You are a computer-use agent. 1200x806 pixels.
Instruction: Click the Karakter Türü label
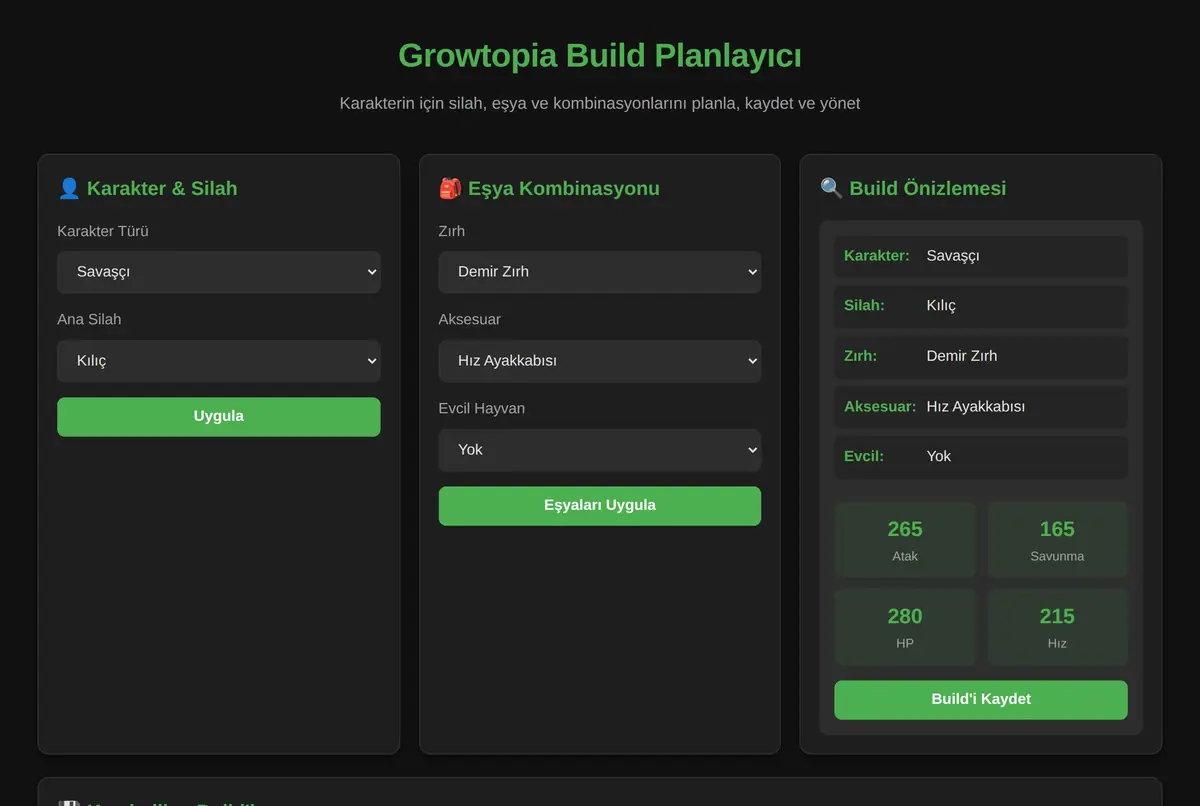pos(103,231)
